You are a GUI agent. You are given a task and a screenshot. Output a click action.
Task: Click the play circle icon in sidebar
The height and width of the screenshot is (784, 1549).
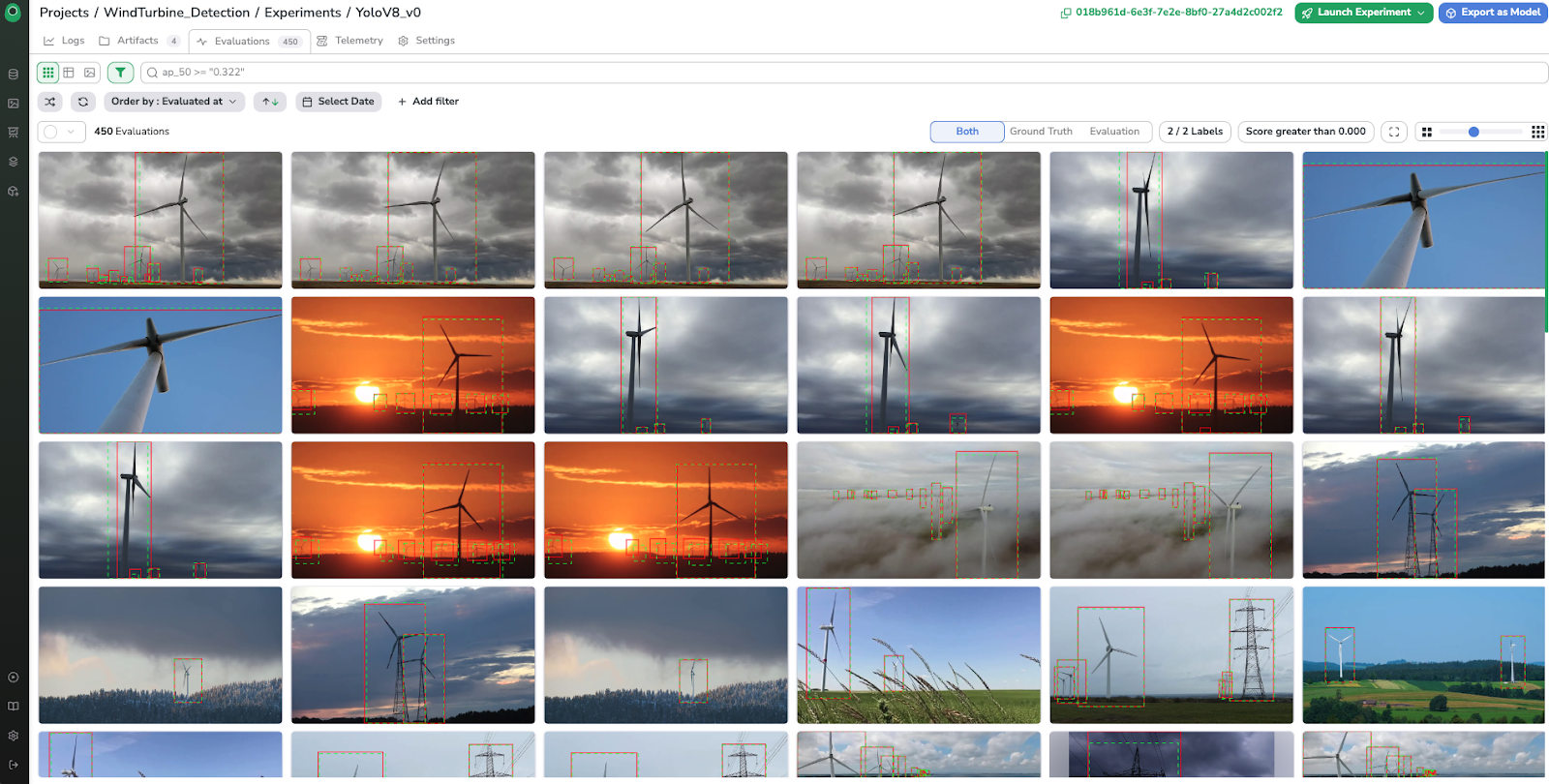pyautogui.click(x=14, y=678)
